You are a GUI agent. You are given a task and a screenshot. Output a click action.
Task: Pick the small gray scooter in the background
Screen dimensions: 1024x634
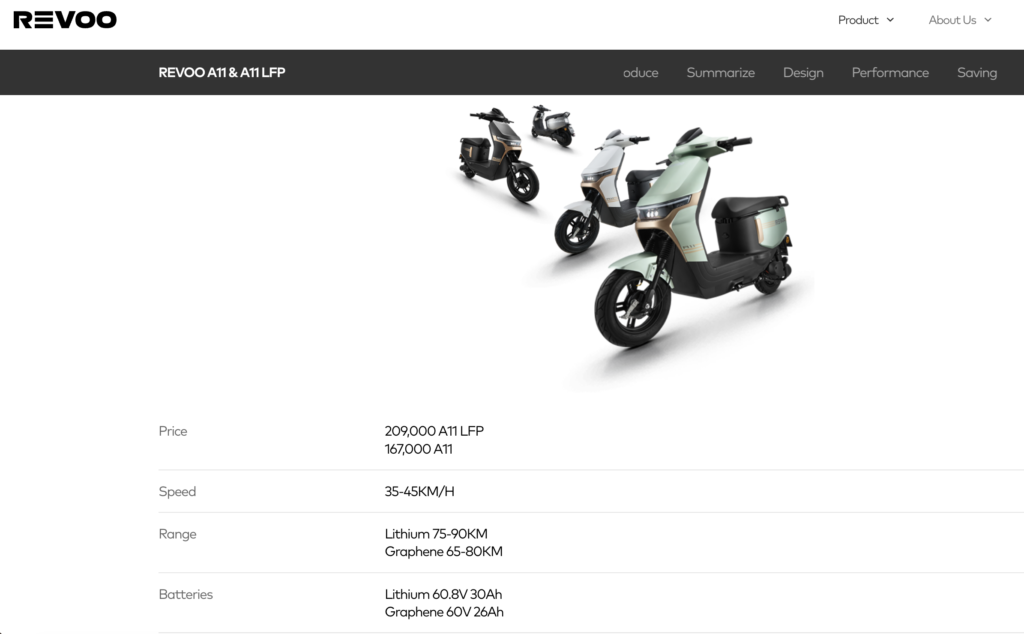[552, 125]
